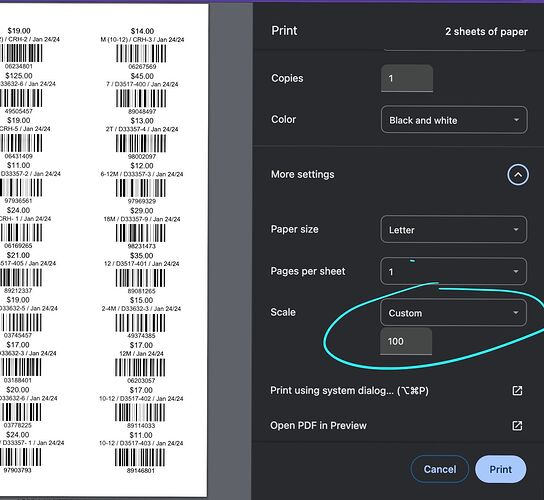Click the Print button
Image resolution: width=544 pixels, height=500 pixels.
(x=500, y=469)
